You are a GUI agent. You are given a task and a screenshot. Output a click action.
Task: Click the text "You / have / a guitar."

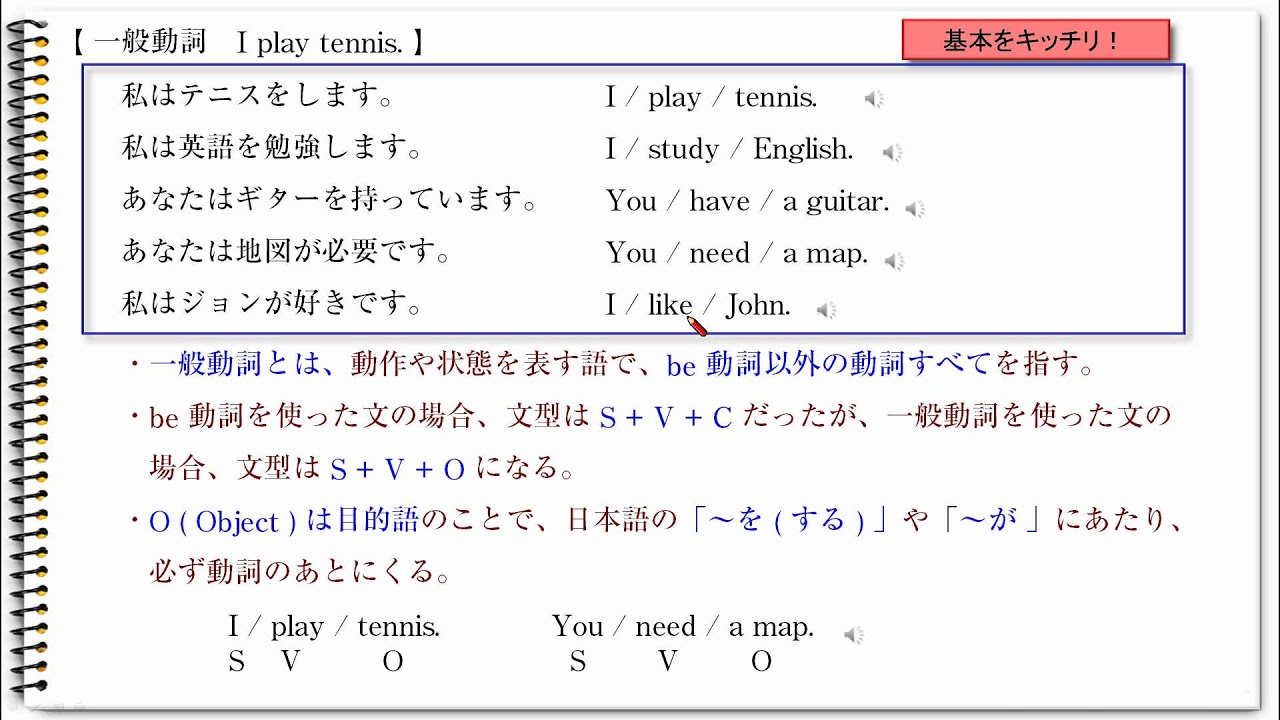(x=747, y=202)
